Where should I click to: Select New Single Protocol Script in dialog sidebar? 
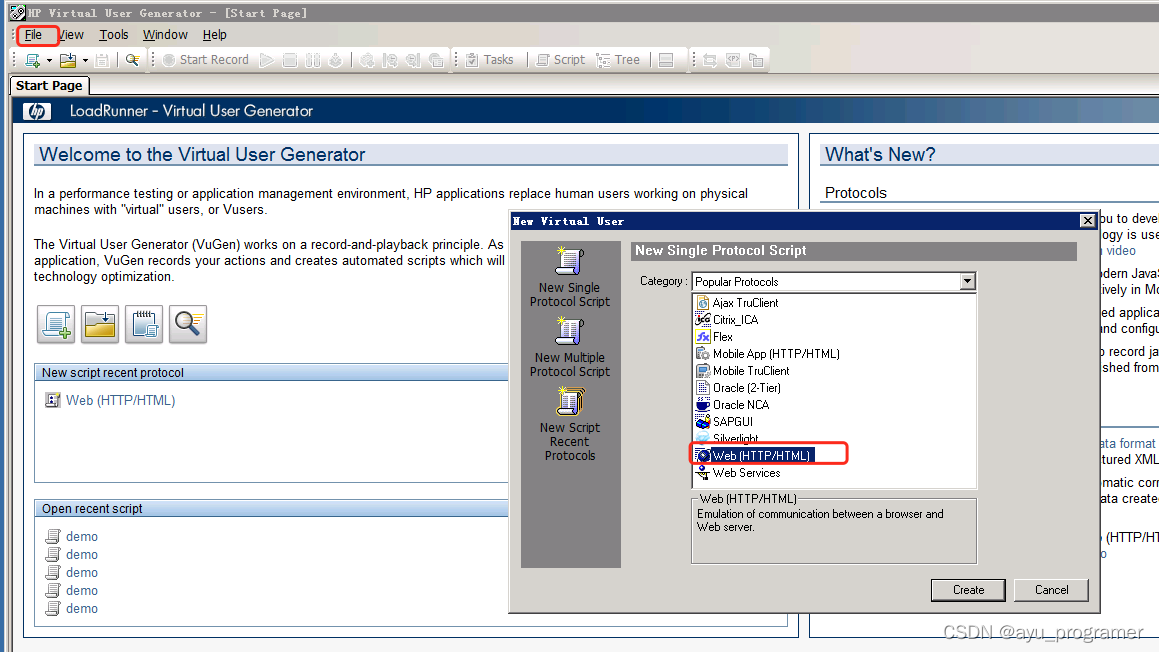570,277
